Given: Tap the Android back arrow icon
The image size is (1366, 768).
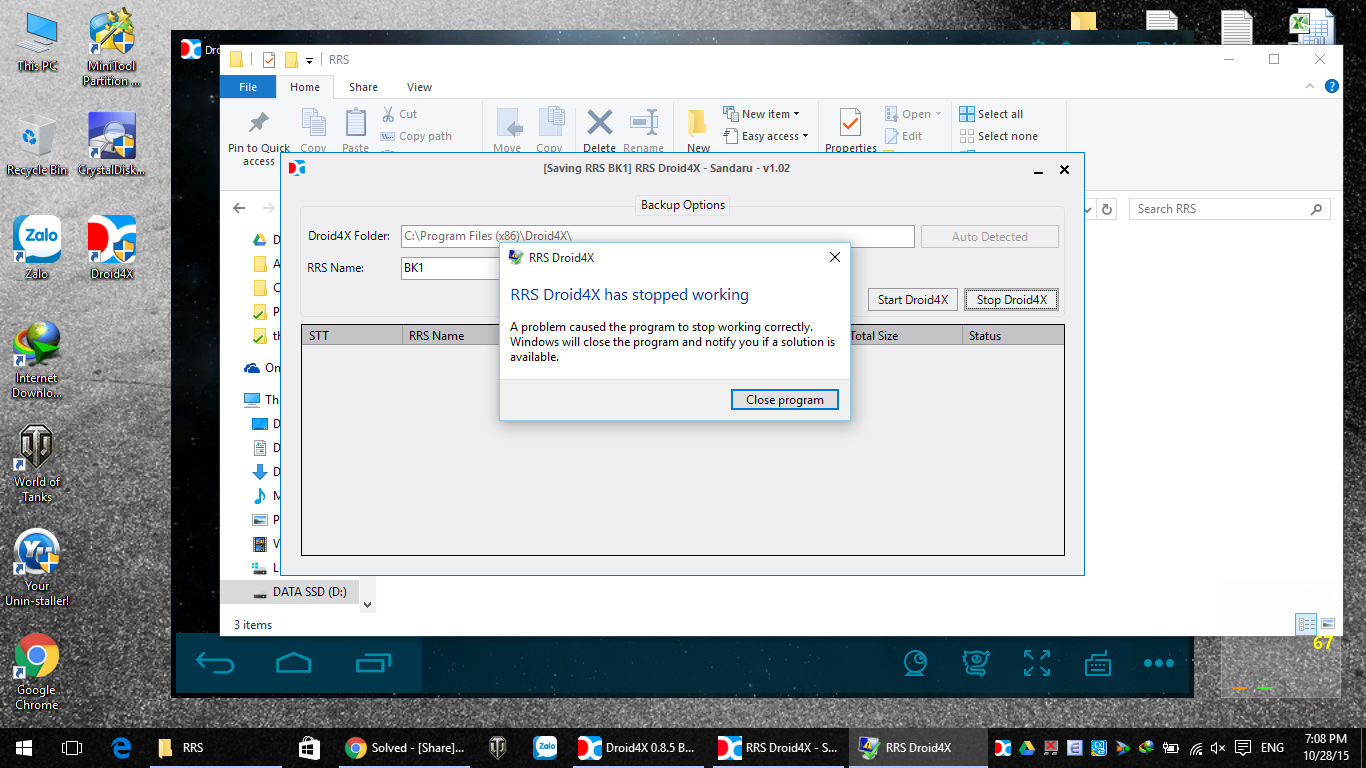Looking at the screenshot, I should click(215, 663).
